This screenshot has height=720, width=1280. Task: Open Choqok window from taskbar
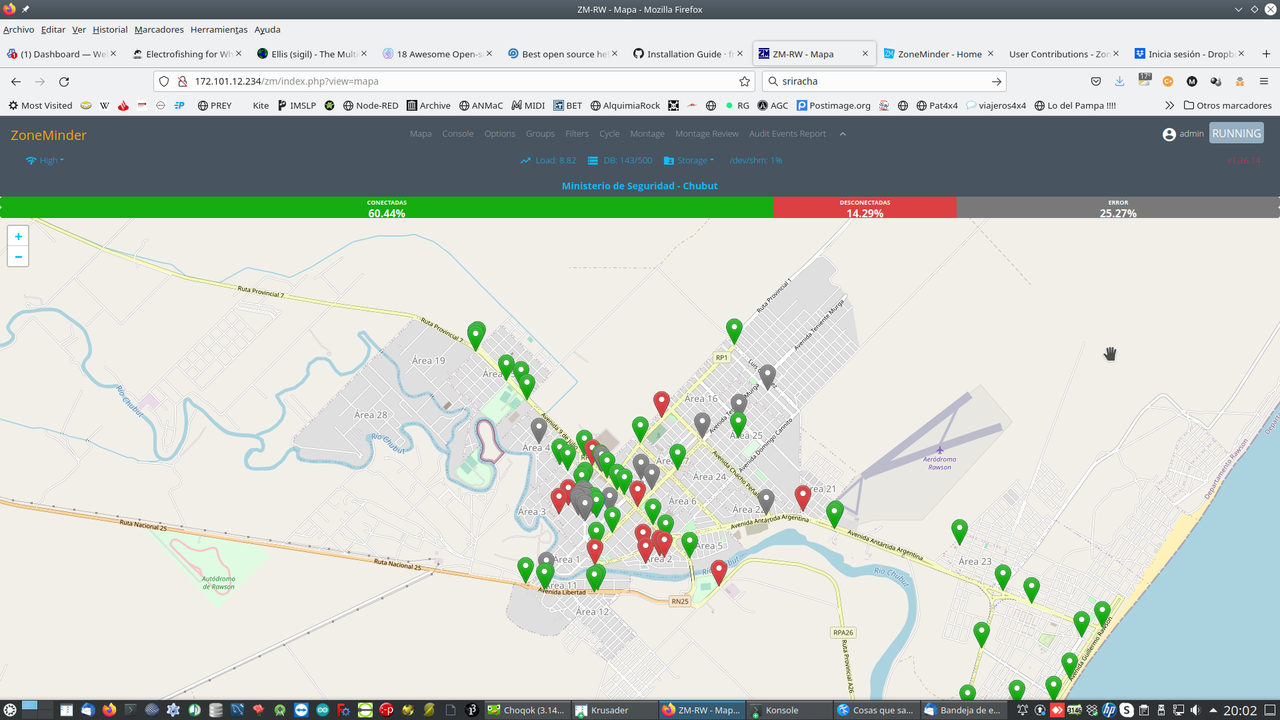pyautogui.click(x=525, y=710)
